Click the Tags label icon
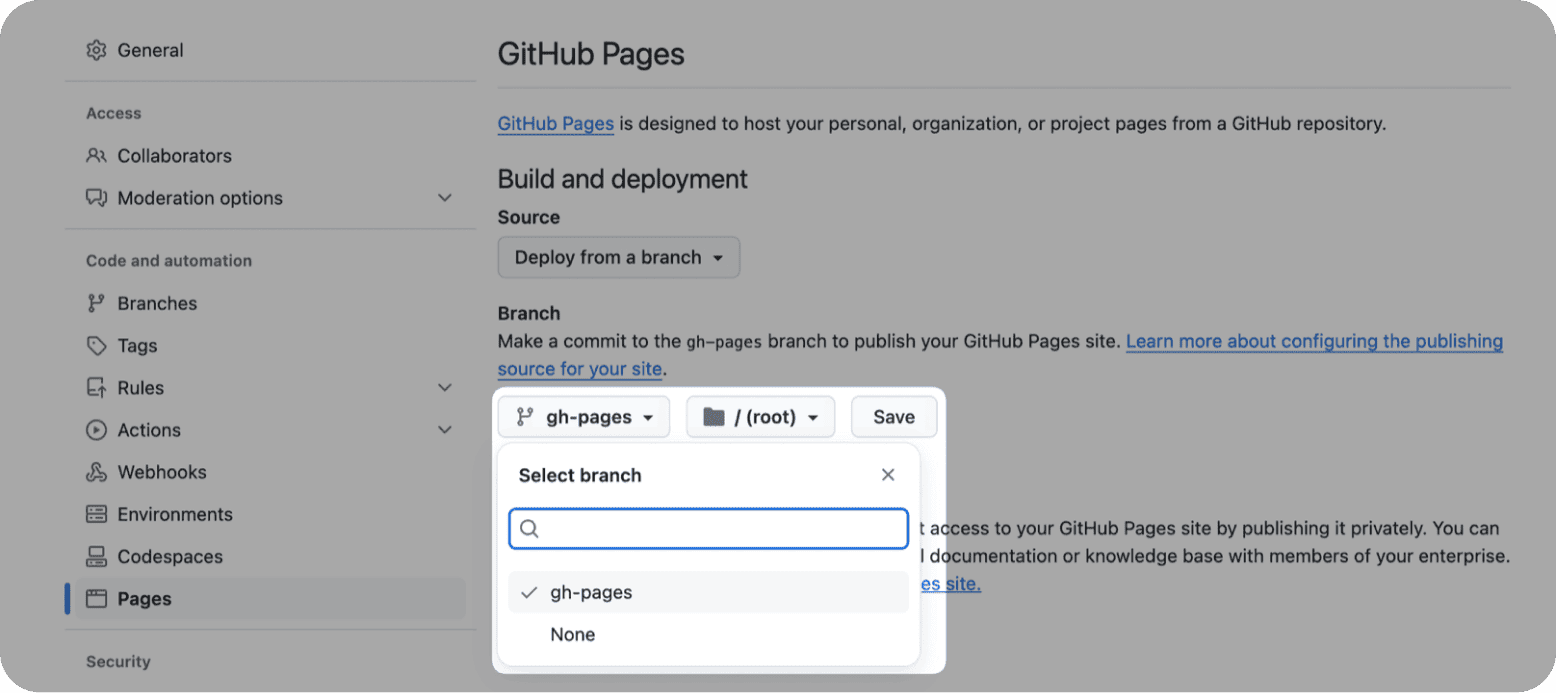The image size is (1556, 693). (x=96, y=346)
